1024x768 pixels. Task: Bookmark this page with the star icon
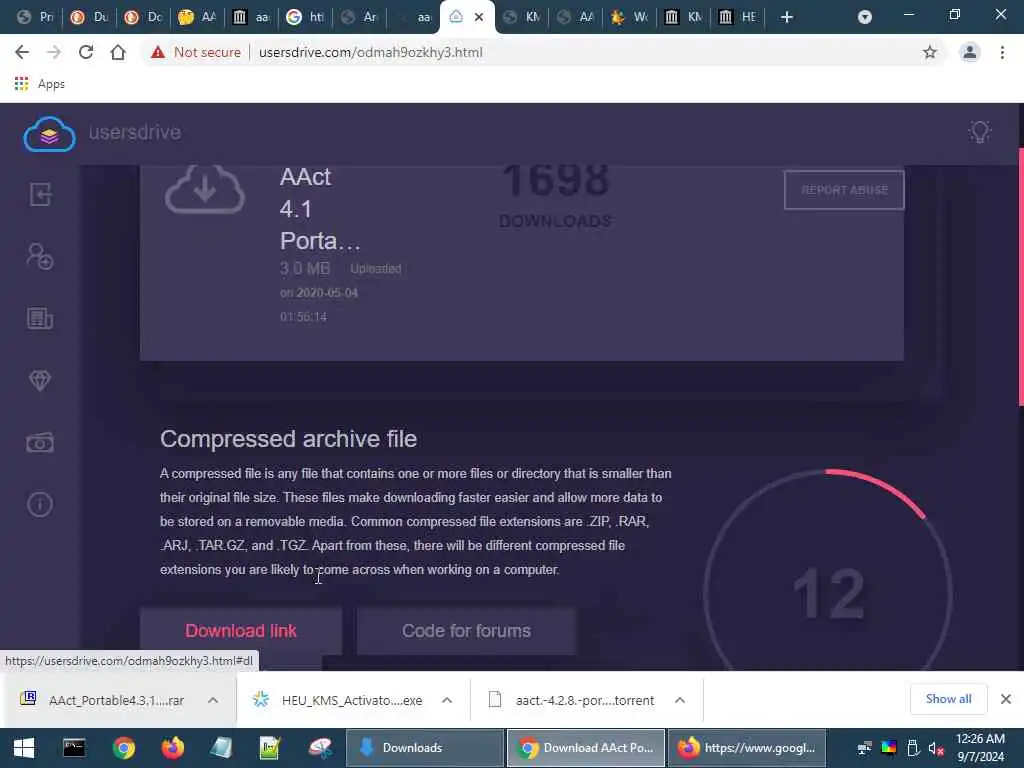929,52
